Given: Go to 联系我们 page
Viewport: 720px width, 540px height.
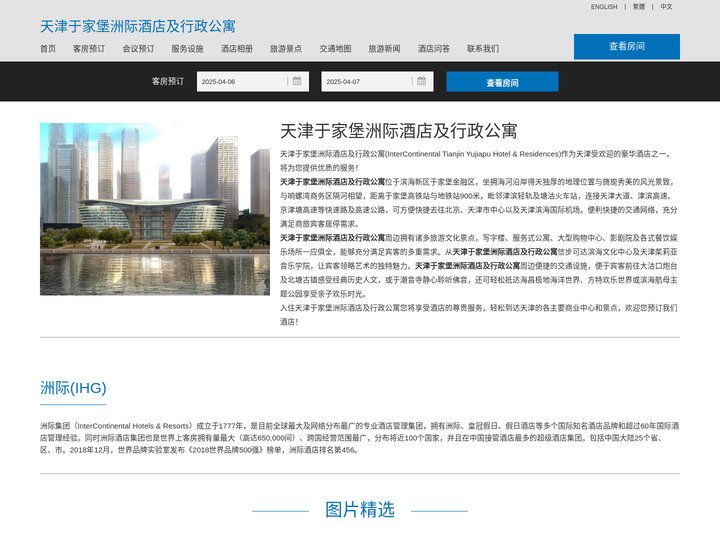Looking at the screenshot, I should tap(483, 49).
